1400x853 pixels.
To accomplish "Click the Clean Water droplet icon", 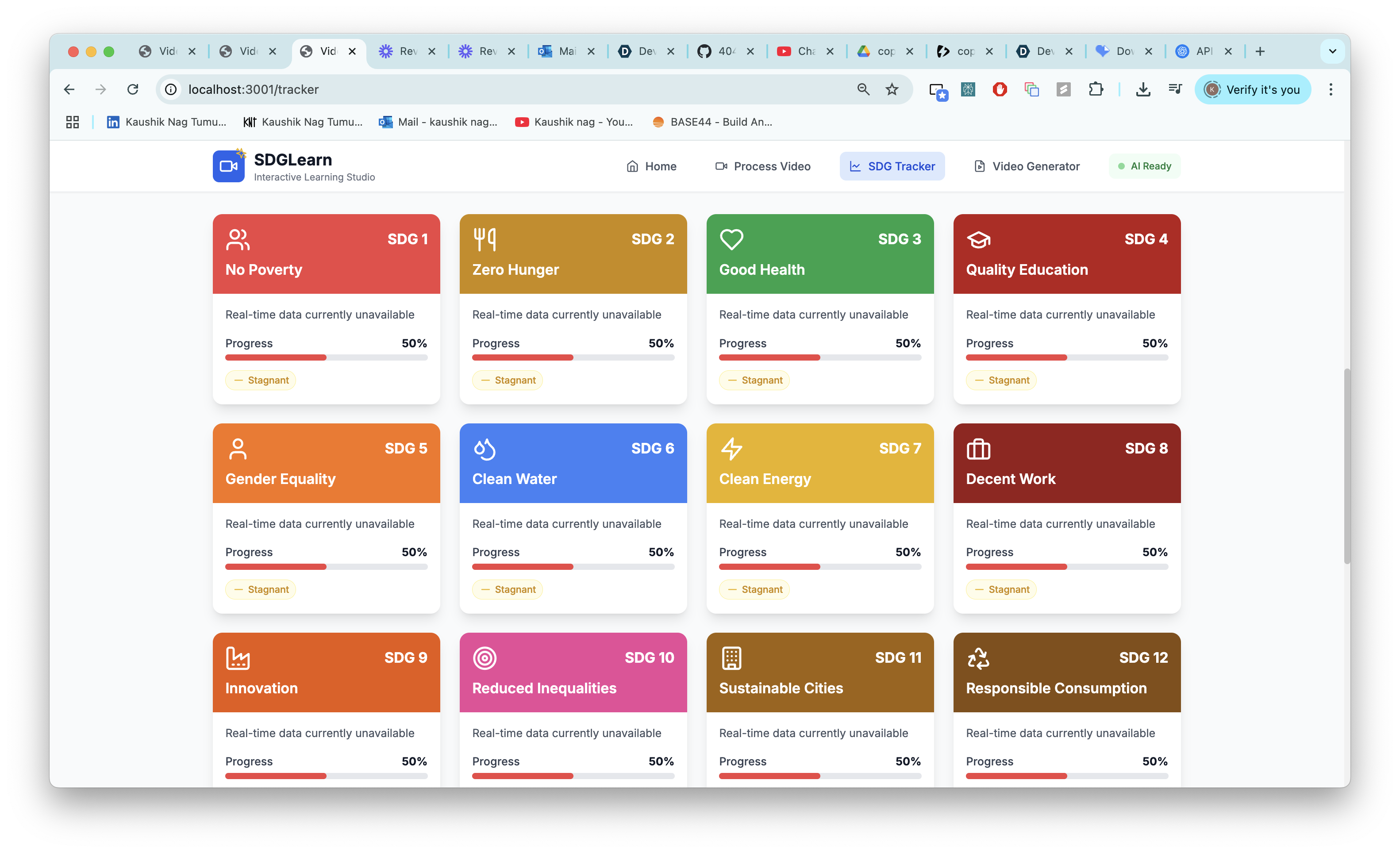I will point(485,448).
